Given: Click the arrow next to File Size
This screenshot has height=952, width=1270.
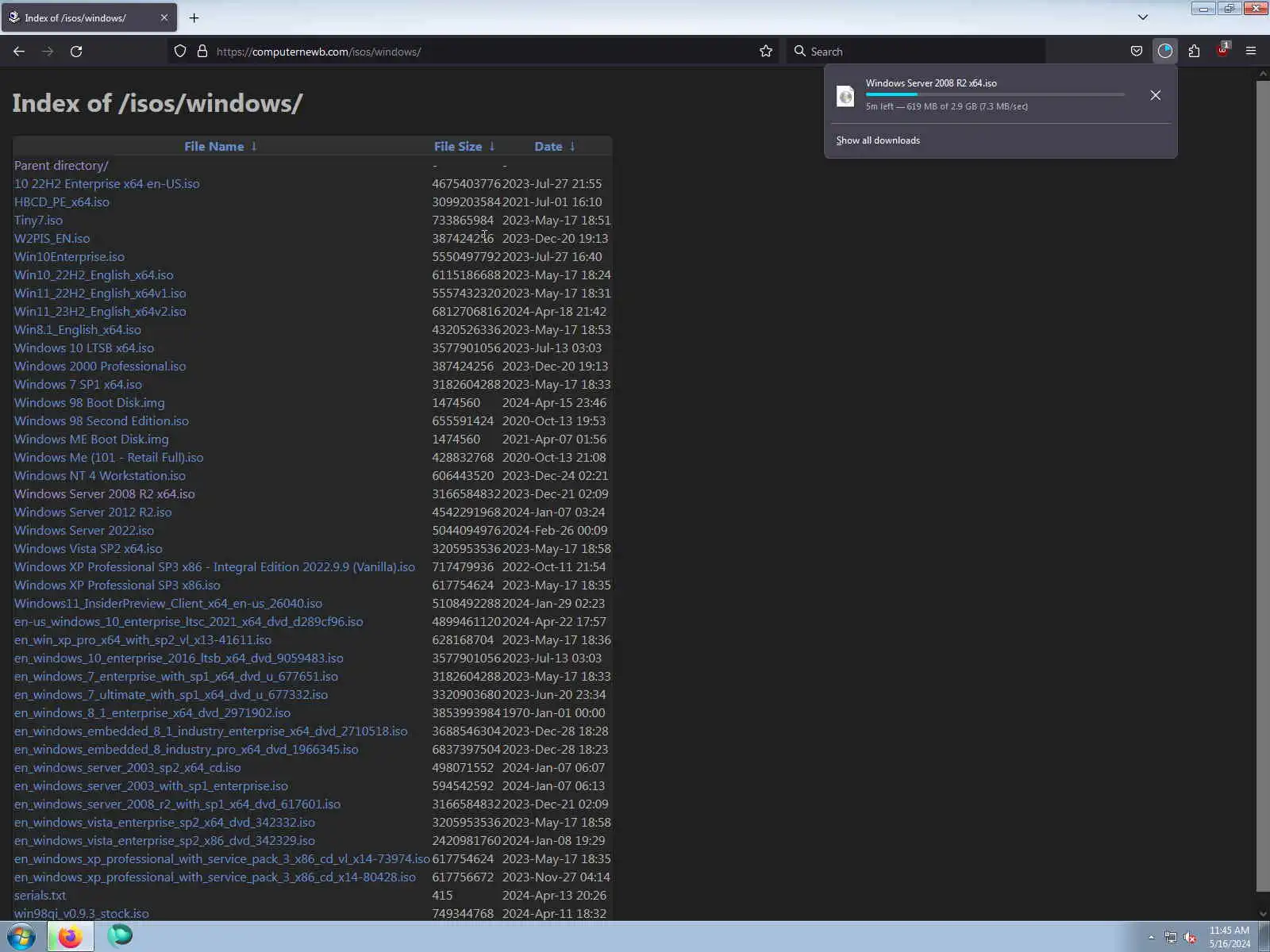Looking at the screenshot, I should [492, 147].
